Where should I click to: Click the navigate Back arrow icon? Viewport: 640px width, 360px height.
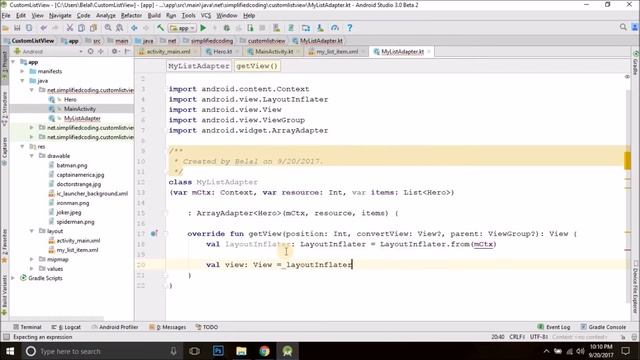tap(134, 28)
